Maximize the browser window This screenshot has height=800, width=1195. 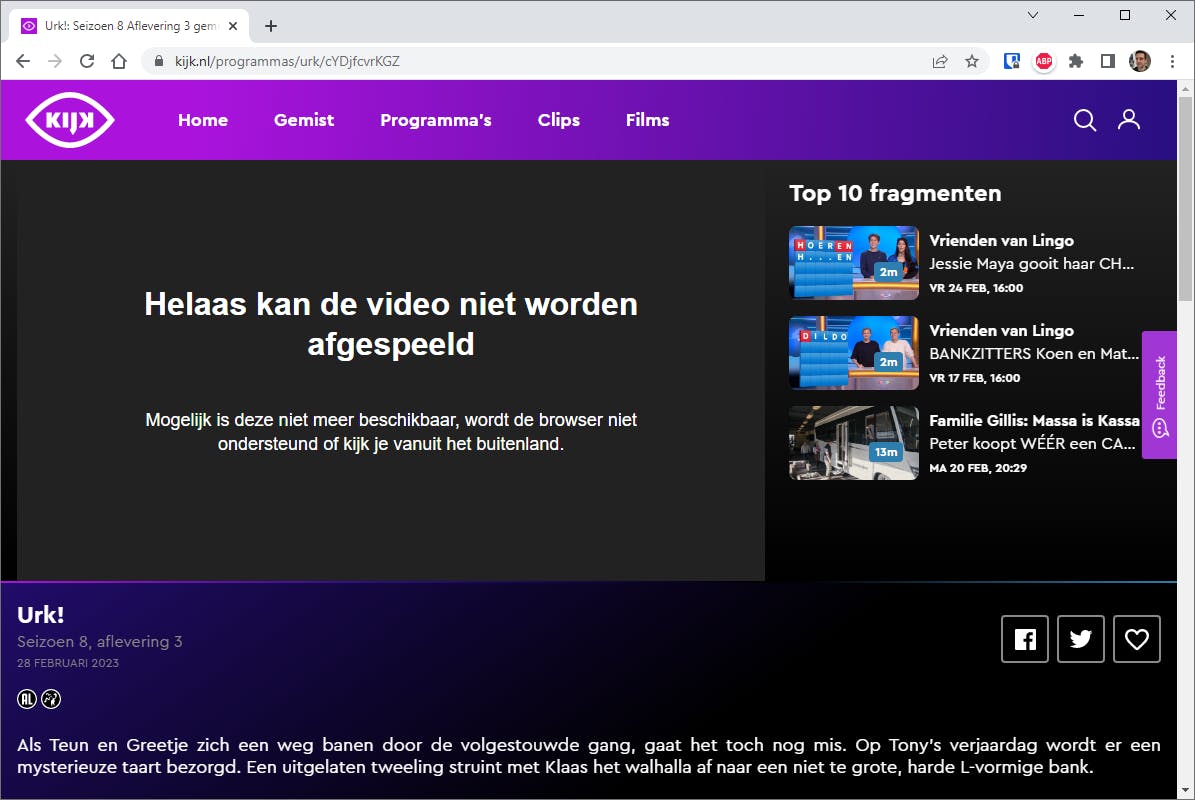pyautogui.click(x=1125, y=15)
